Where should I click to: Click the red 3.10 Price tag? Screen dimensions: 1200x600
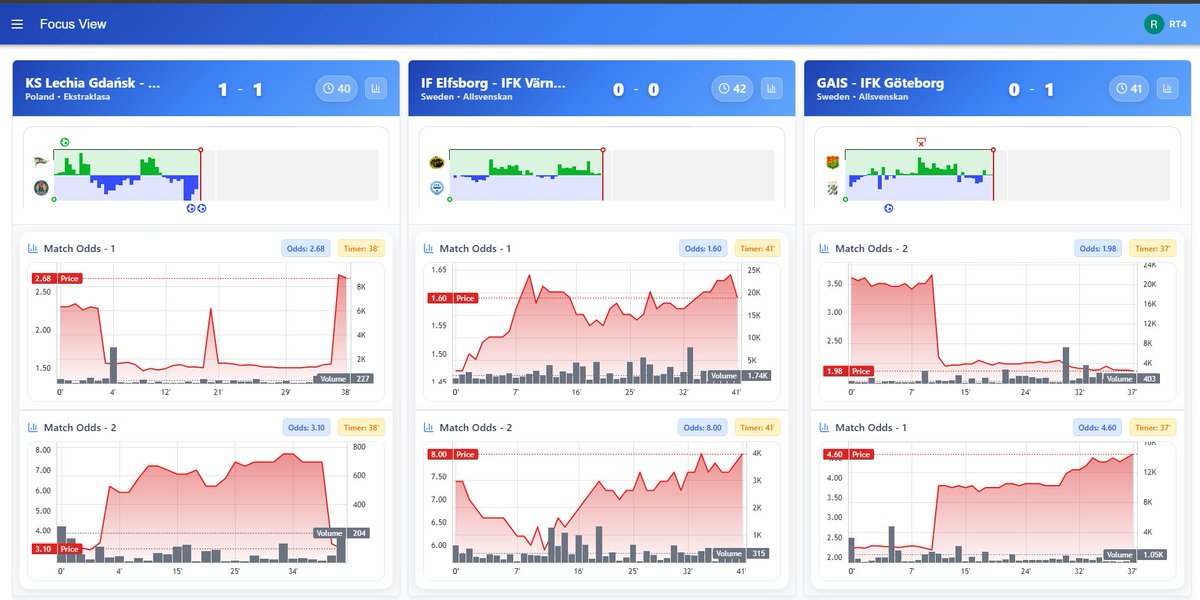point(57,549)
